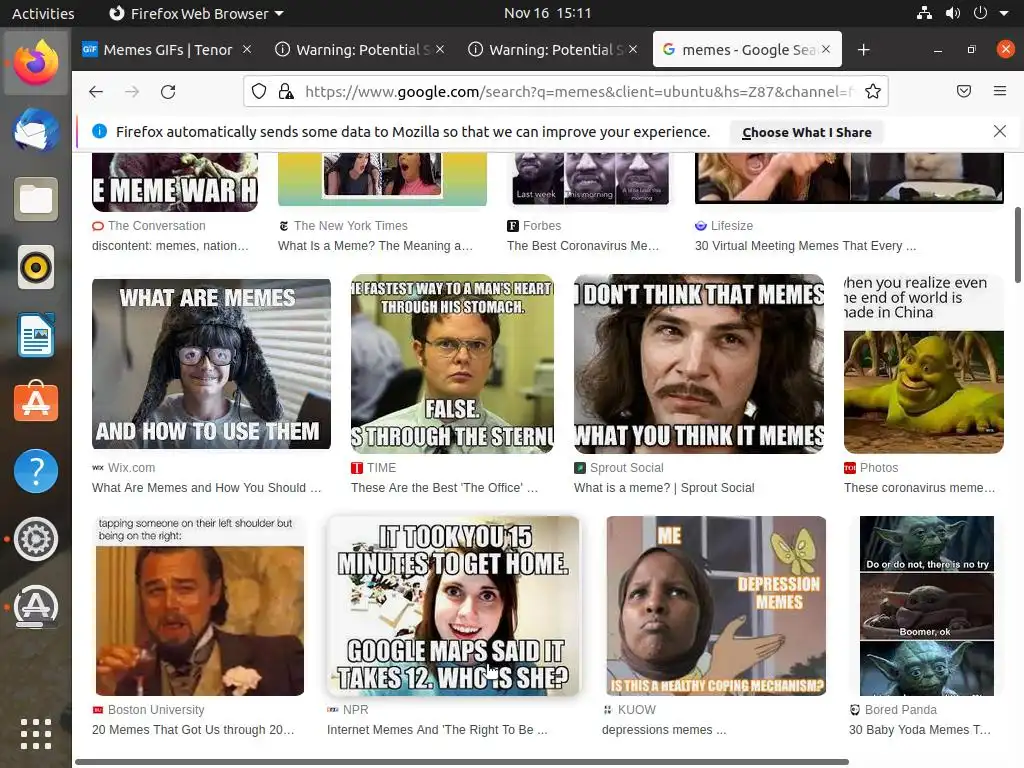Screen dimensions: 1024x768
Task: Open the Depression Memes butterfly thumbnail
Action: coord(716,606)
